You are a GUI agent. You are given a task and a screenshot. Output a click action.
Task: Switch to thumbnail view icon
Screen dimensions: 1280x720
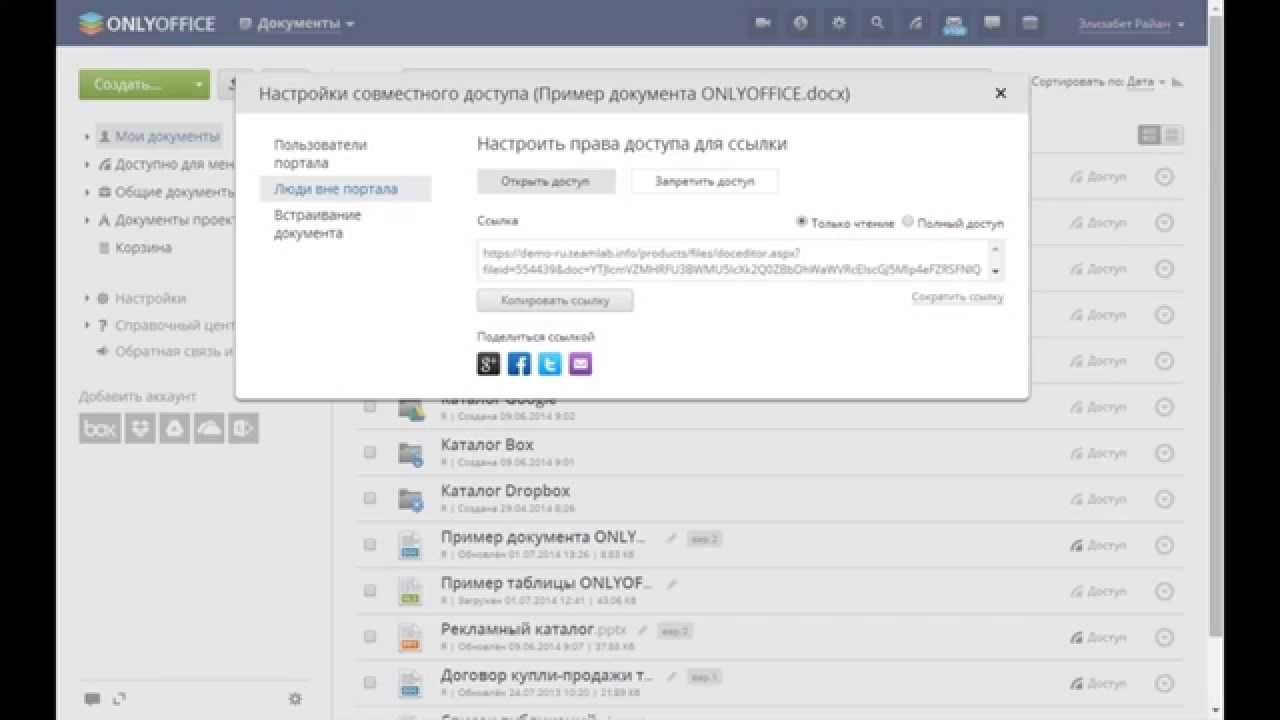tap(1173, 135)
